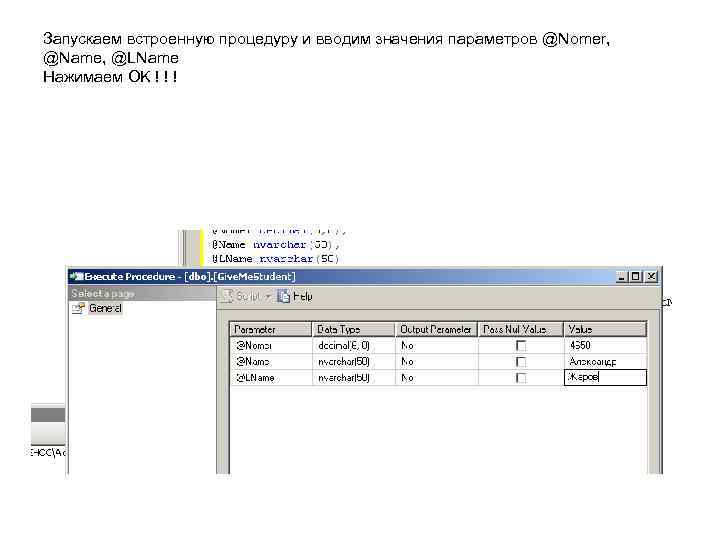
Task: Close the Execute Procedure dialog
Action: point(651,276)
